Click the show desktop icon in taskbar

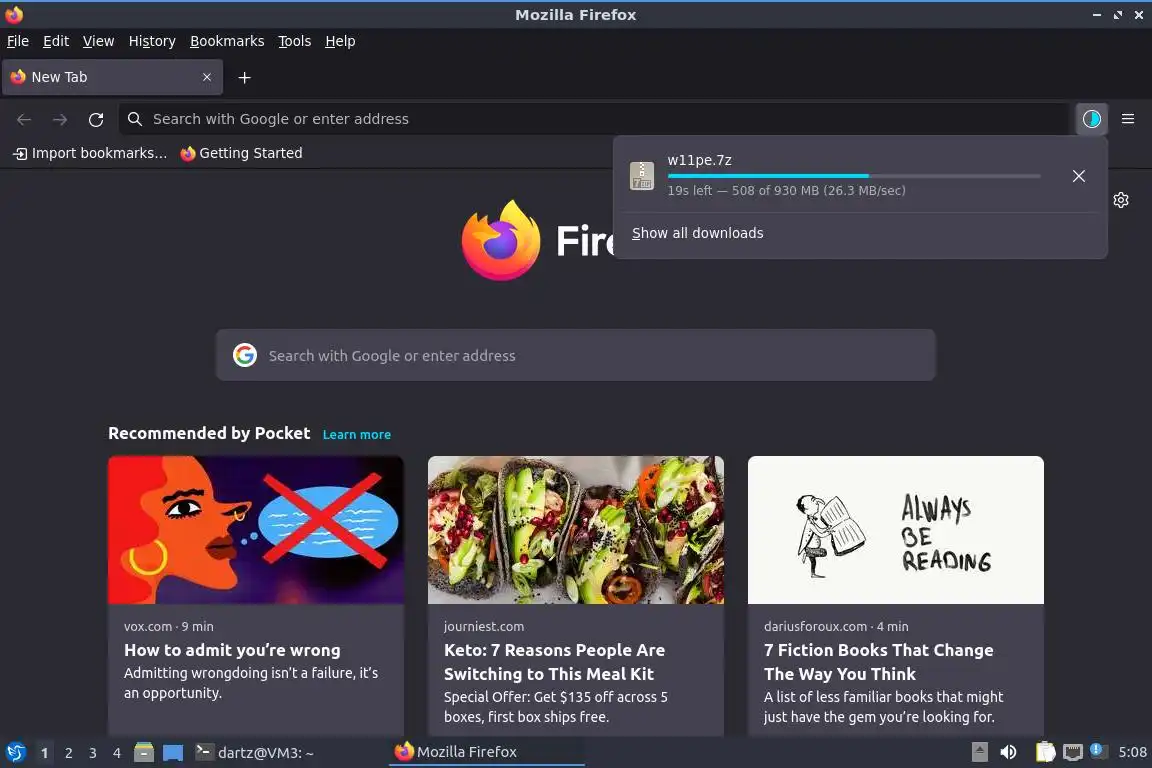coord(173,753)
